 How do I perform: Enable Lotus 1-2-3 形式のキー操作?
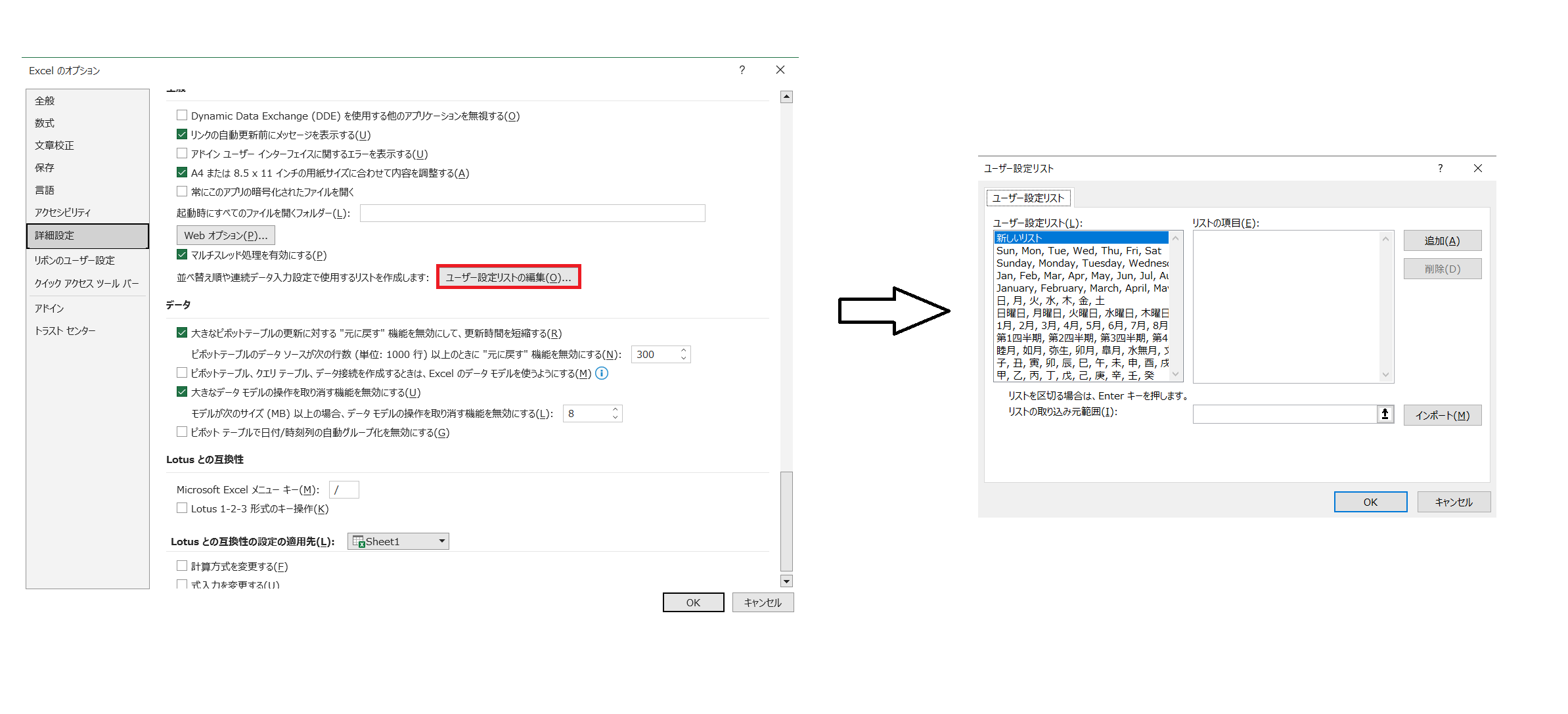click(x=181, y=508)
